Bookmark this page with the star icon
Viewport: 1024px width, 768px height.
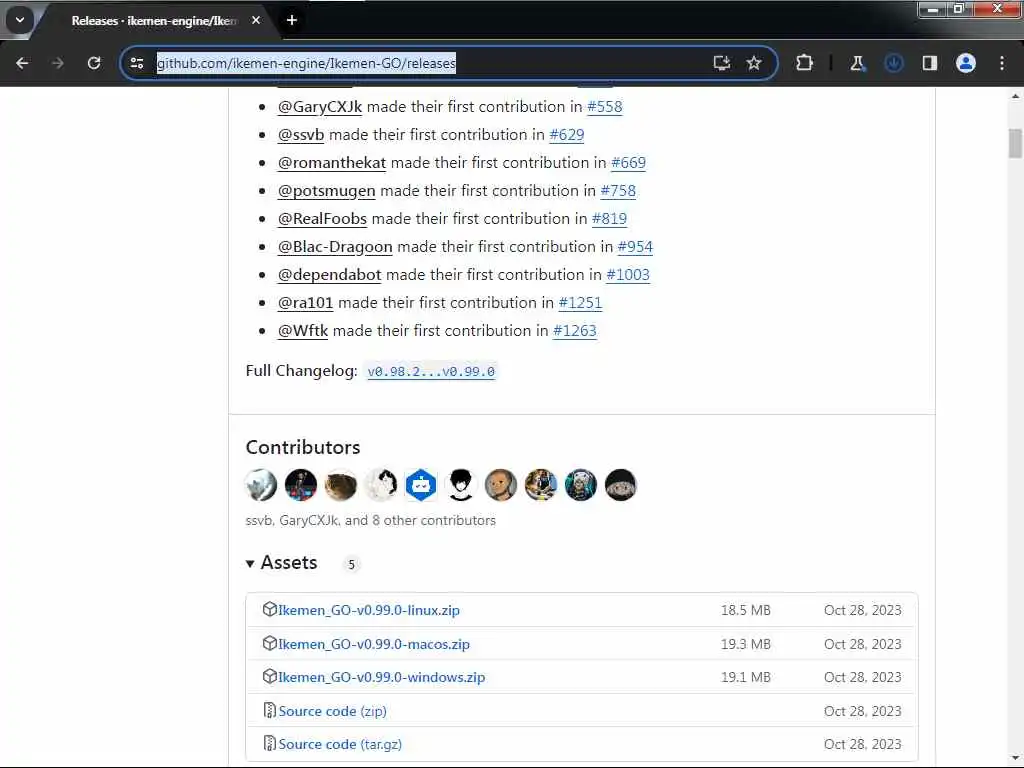754,63
